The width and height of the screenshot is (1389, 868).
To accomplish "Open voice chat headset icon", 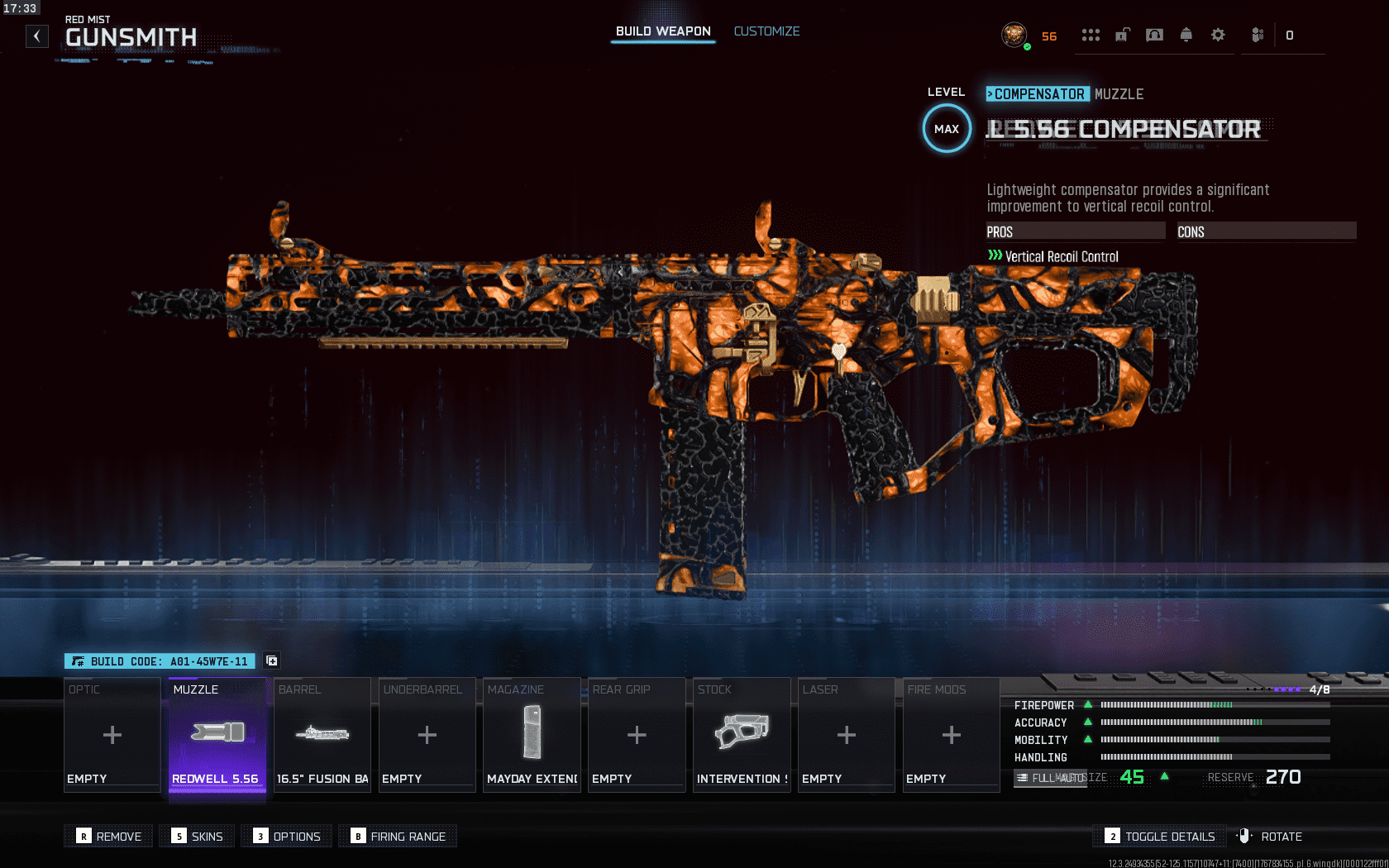I will pyautogui.click(x=1154, y=35).
